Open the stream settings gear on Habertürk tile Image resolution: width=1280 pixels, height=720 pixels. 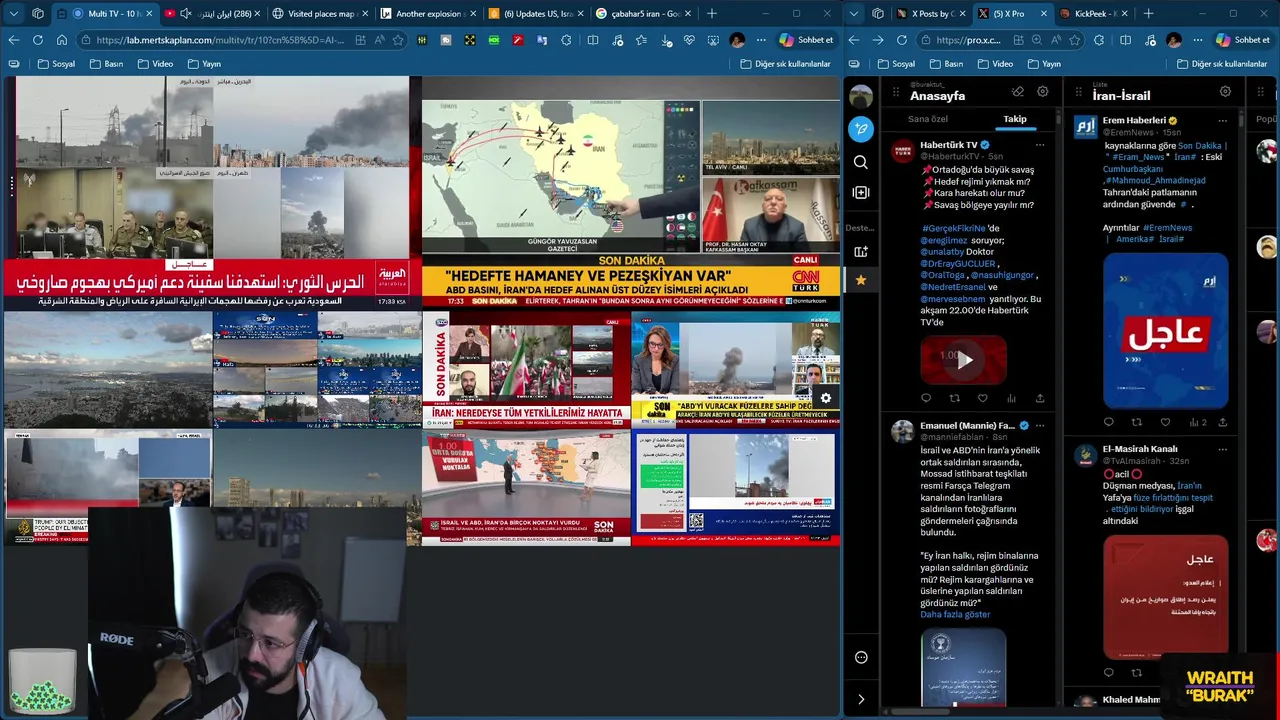tap(825, 398)
